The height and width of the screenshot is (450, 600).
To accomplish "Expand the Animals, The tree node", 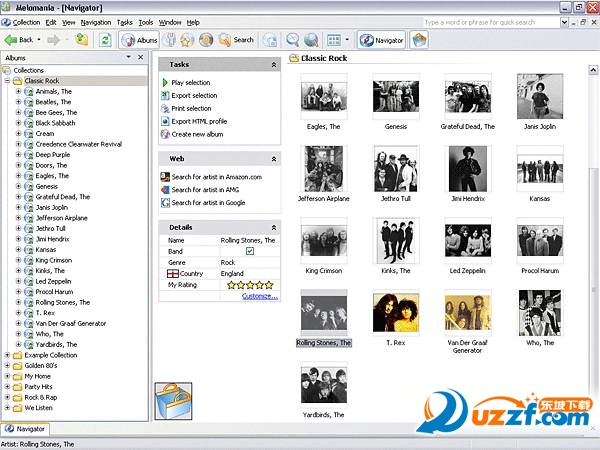I will click(x=18, y=91).
